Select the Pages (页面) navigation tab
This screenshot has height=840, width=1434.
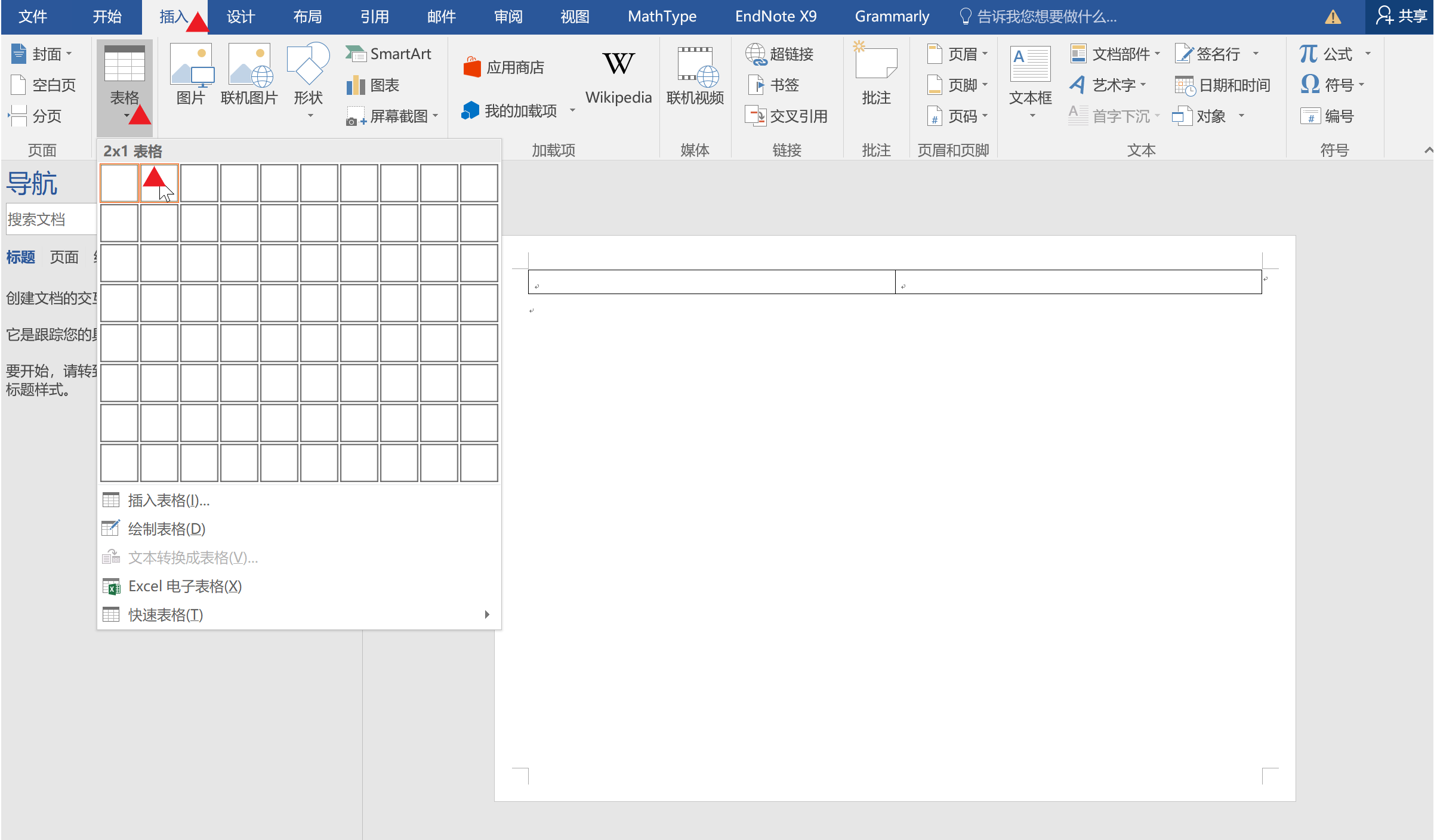[x=64, y=257]
